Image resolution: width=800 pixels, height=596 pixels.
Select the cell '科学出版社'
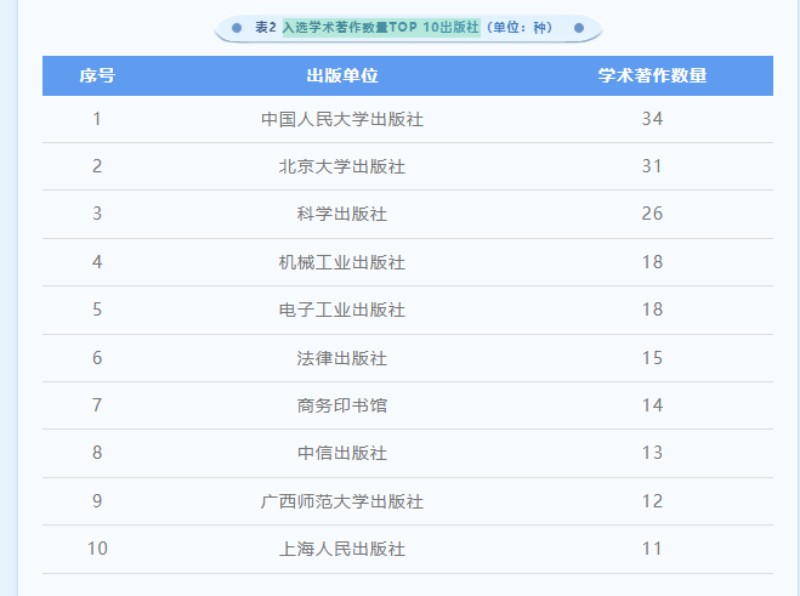coord(342,214)
